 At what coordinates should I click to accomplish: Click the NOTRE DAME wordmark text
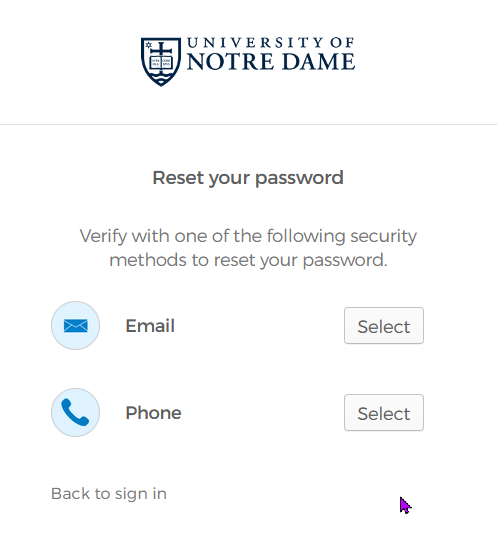coord(271,62)
